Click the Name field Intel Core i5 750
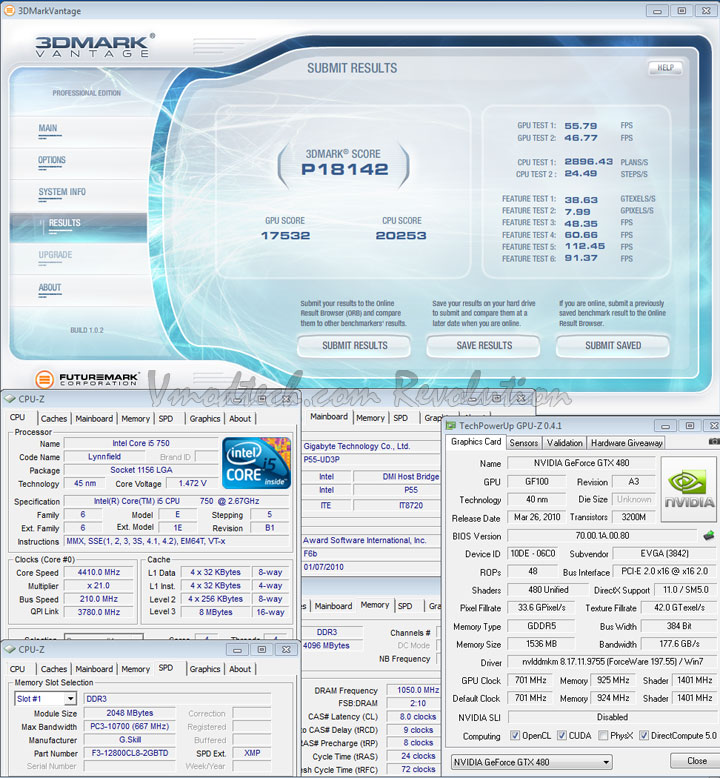 coord(141,443)
